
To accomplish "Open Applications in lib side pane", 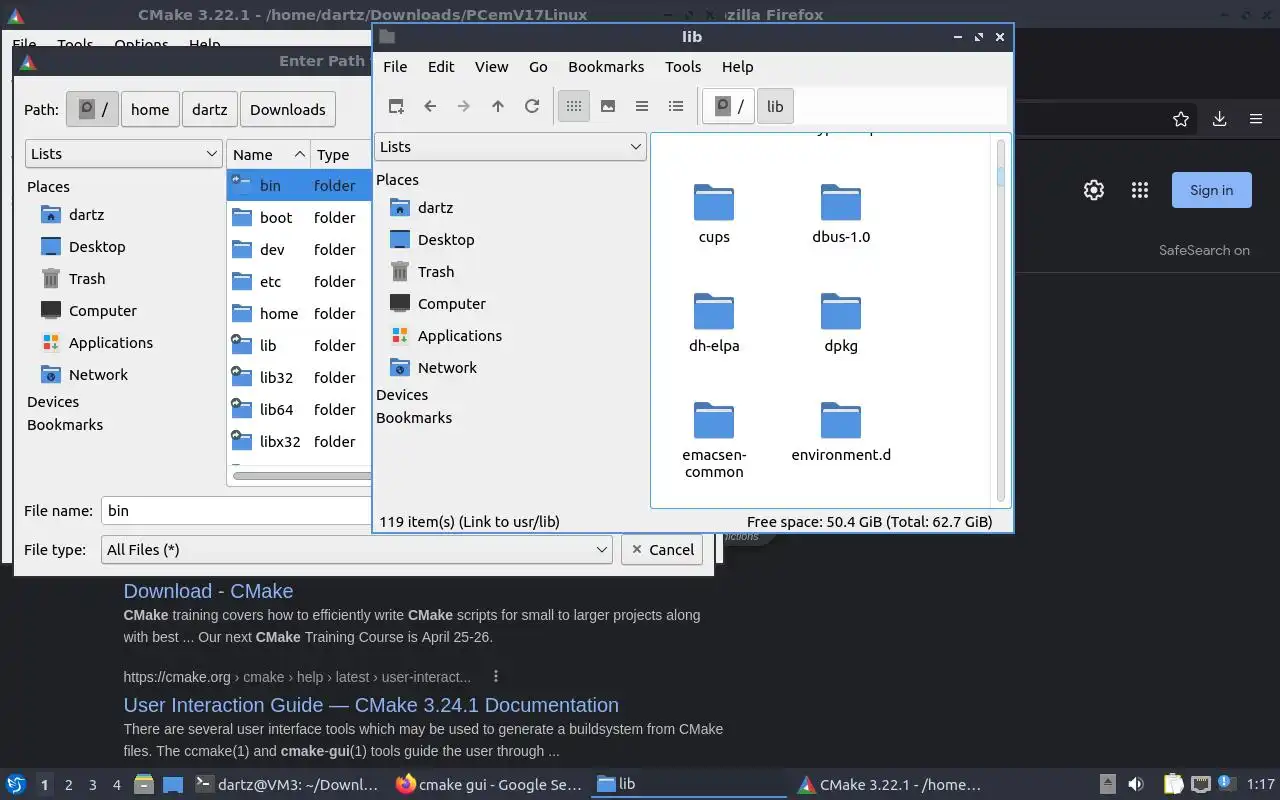I will tap(460, 336).
